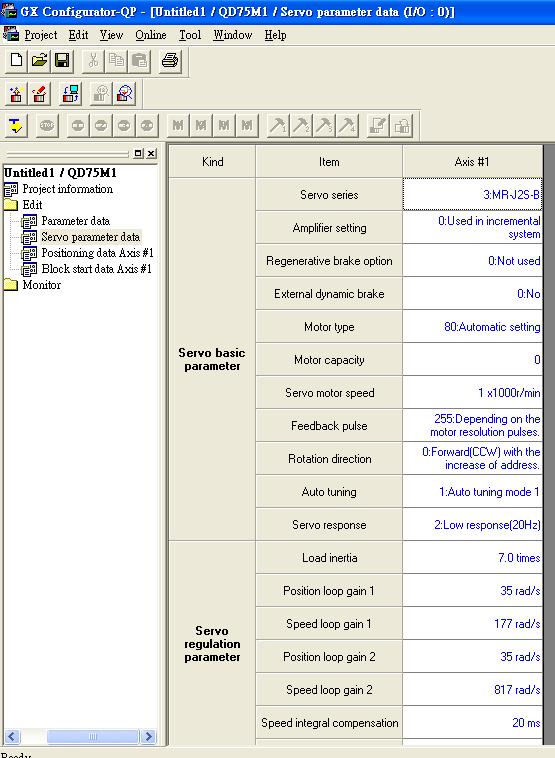Image resolution: width=555 pixels, height=758 pixels.
Task: Click the Paste clipboard toolbar icon
Action: click(x=139, y=61)
